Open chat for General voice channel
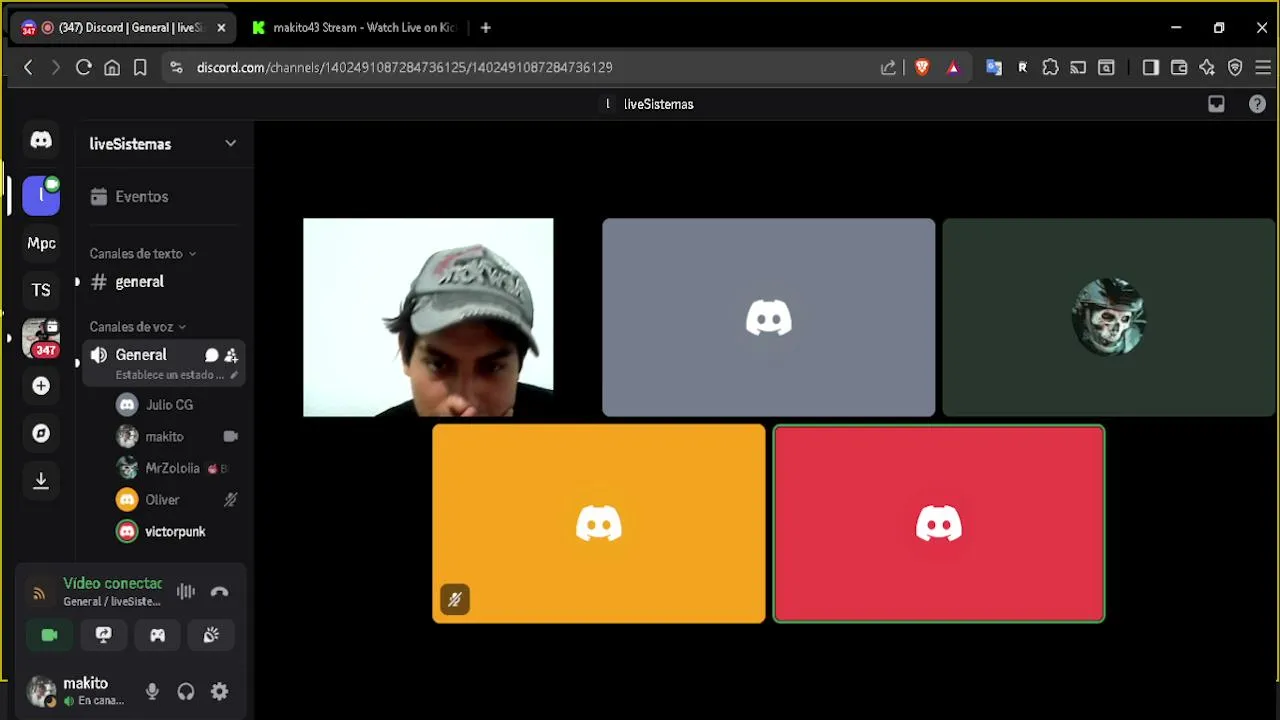 tap(212, 355)
